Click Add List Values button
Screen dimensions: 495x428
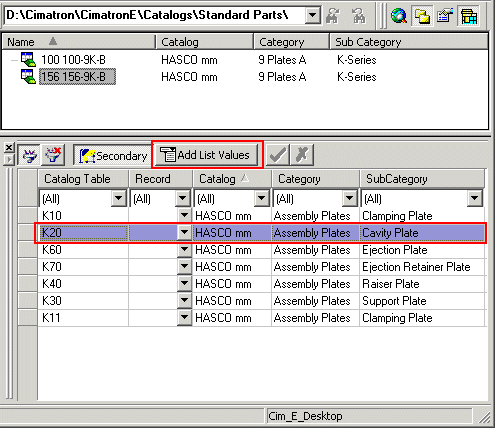click(207, 155)
